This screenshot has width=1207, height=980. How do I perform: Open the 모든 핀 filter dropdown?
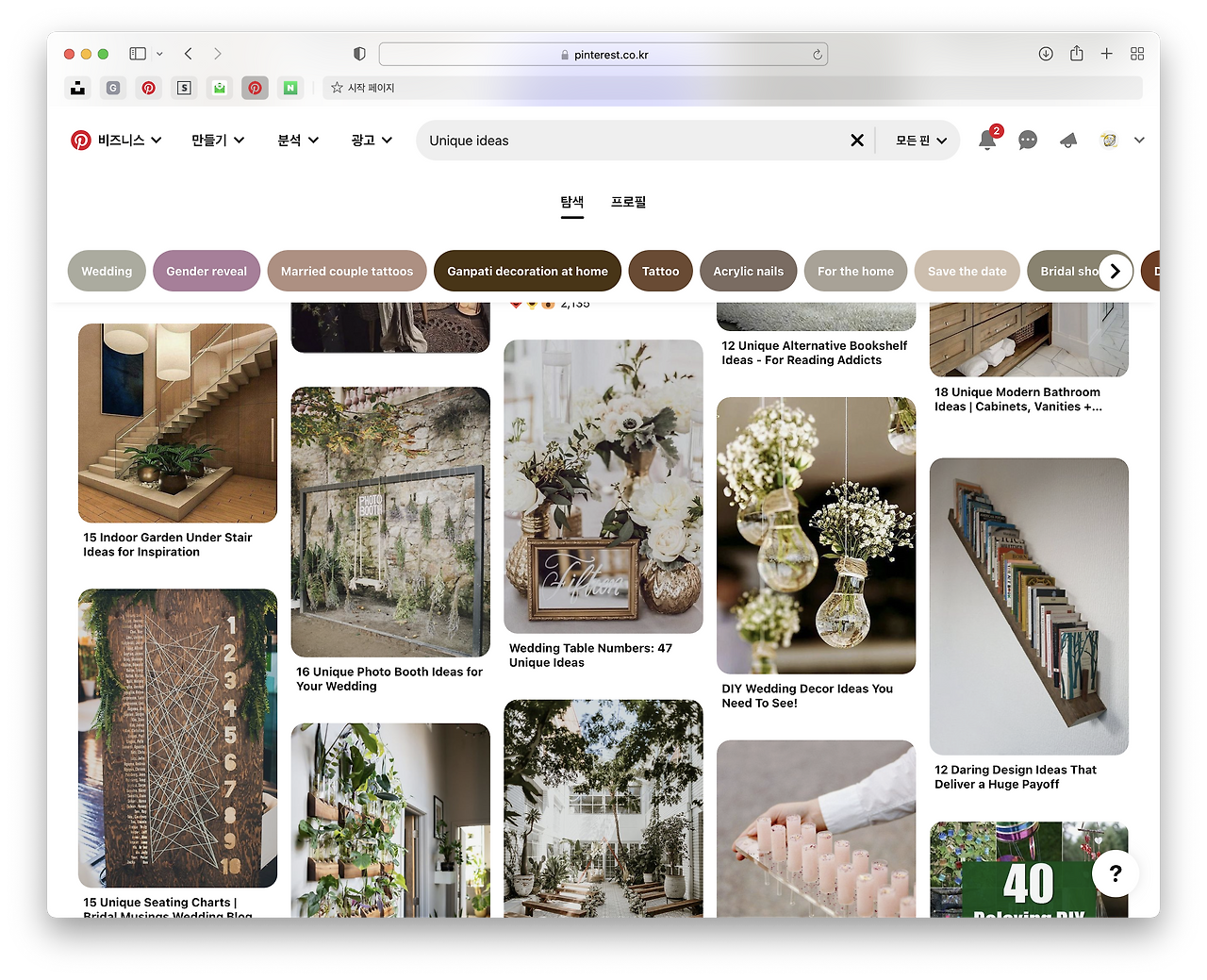pos(921,141)
